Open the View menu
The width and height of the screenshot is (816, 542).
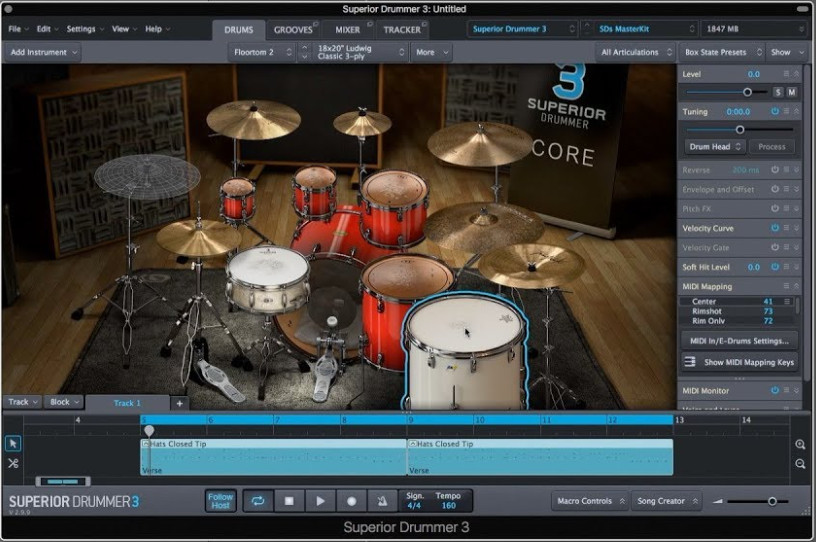pyautogui.click(x=124, y=29)
